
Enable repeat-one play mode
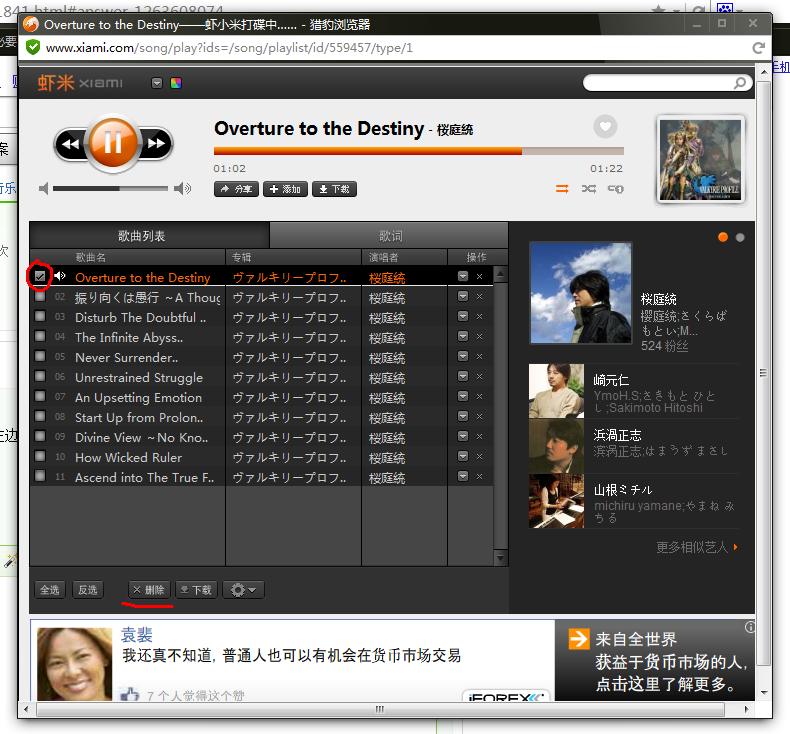pos(615,189)
